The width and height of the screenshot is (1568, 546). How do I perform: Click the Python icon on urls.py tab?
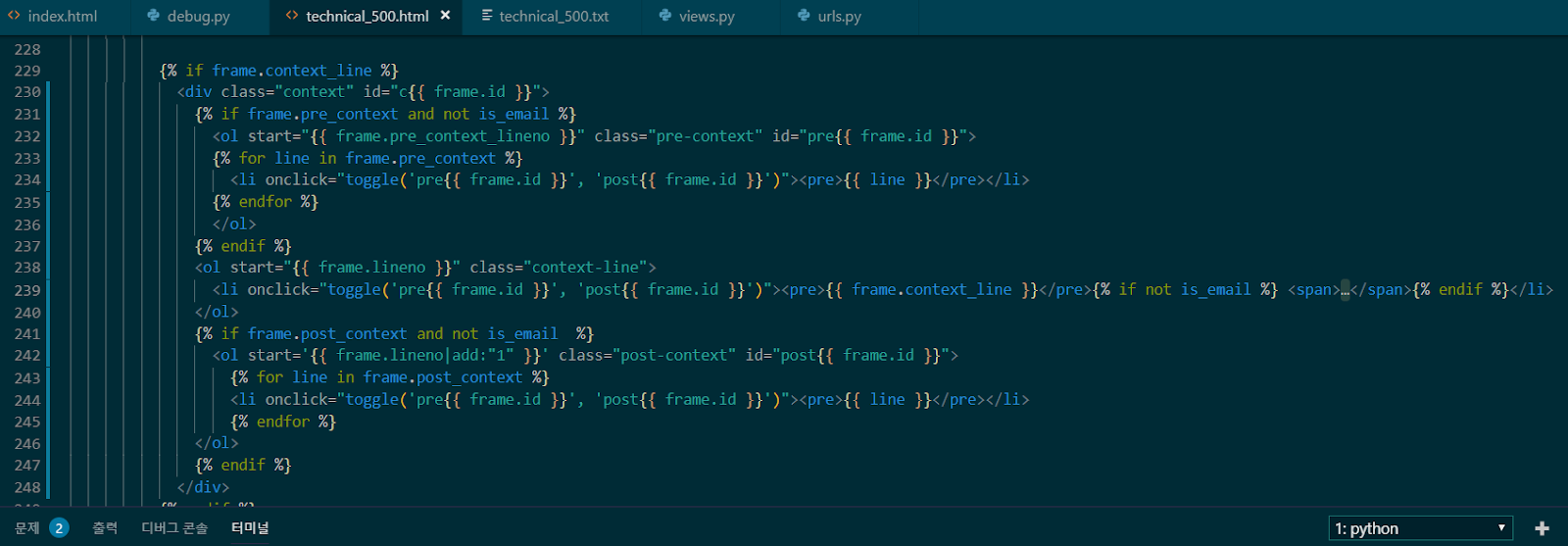804,16
